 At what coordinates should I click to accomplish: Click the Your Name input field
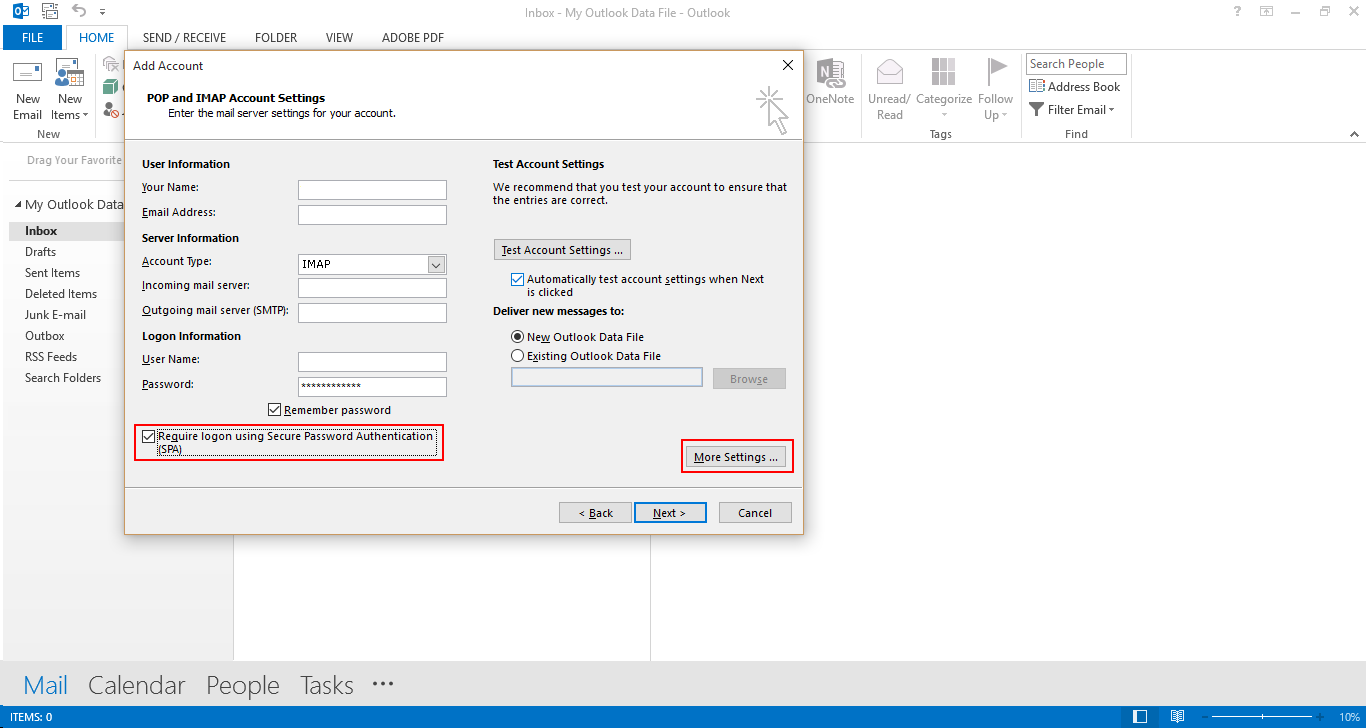coord(372,190)
